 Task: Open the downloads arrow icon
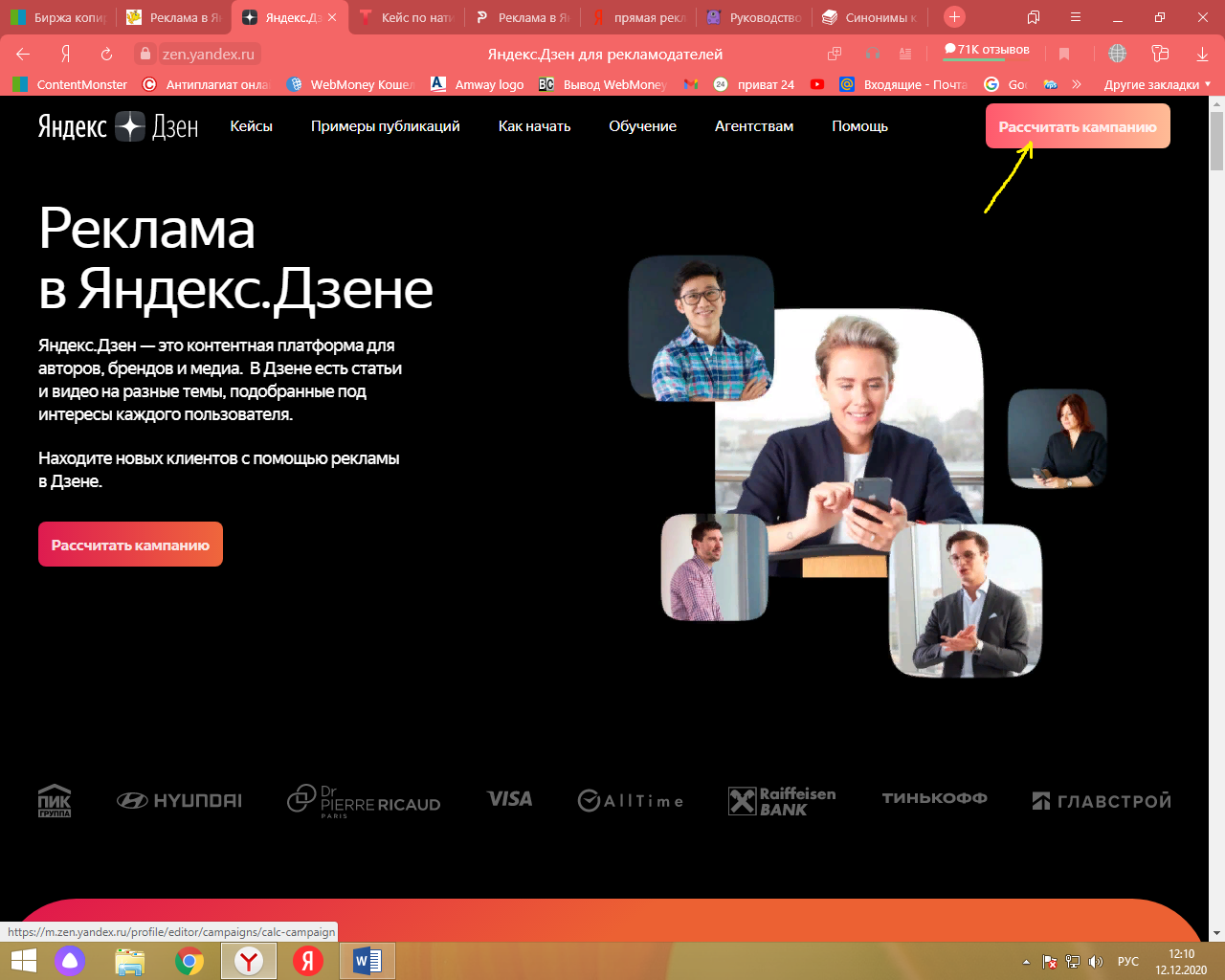pyautogui.click(x=1202, y=55)
